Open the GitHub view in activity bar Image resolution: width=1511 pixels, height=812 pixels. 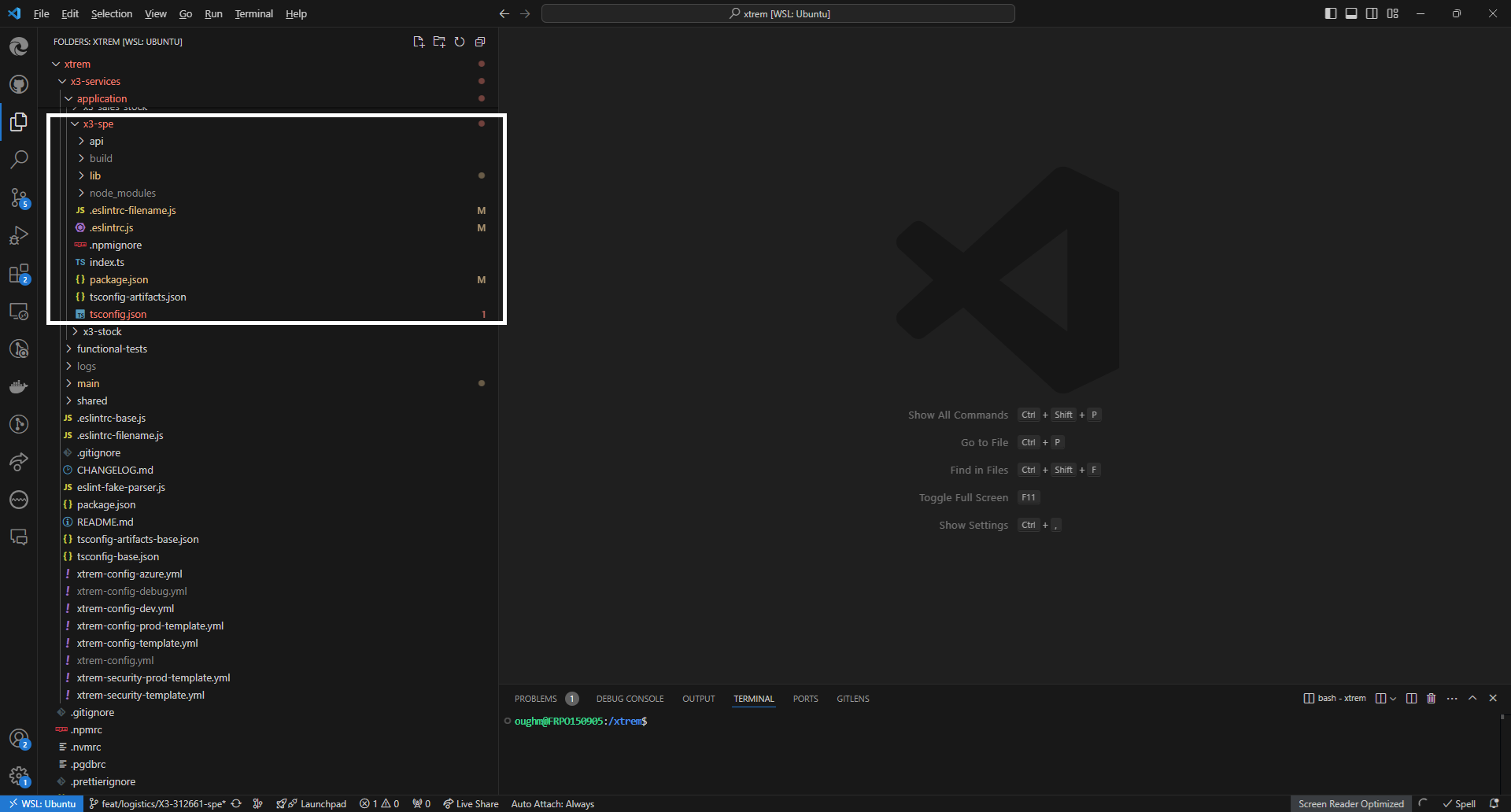pos(19,84)
